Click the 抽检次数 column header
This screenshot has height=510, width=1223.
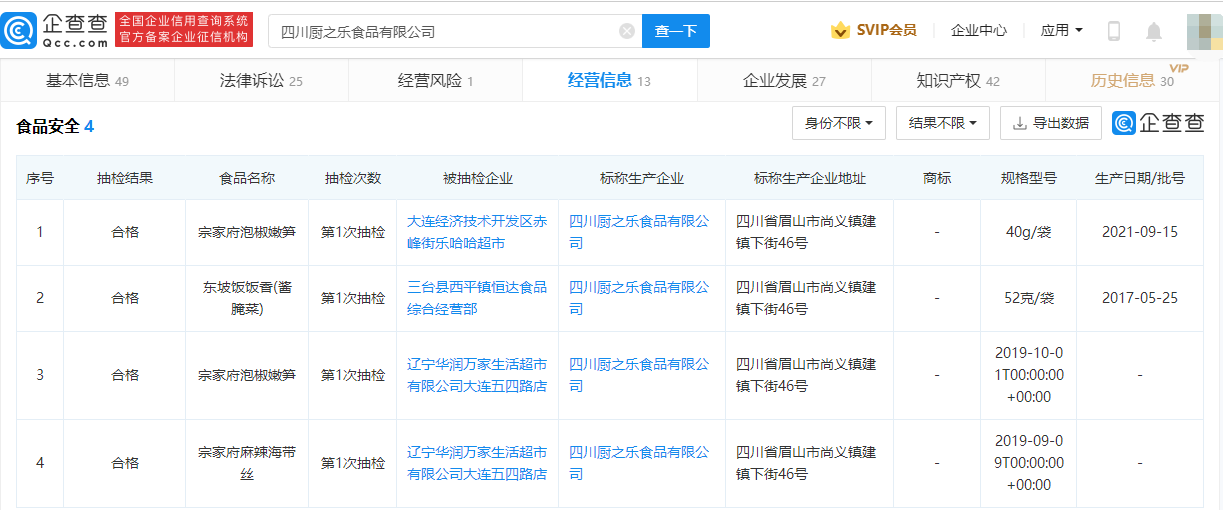click(x=353, y=178)
